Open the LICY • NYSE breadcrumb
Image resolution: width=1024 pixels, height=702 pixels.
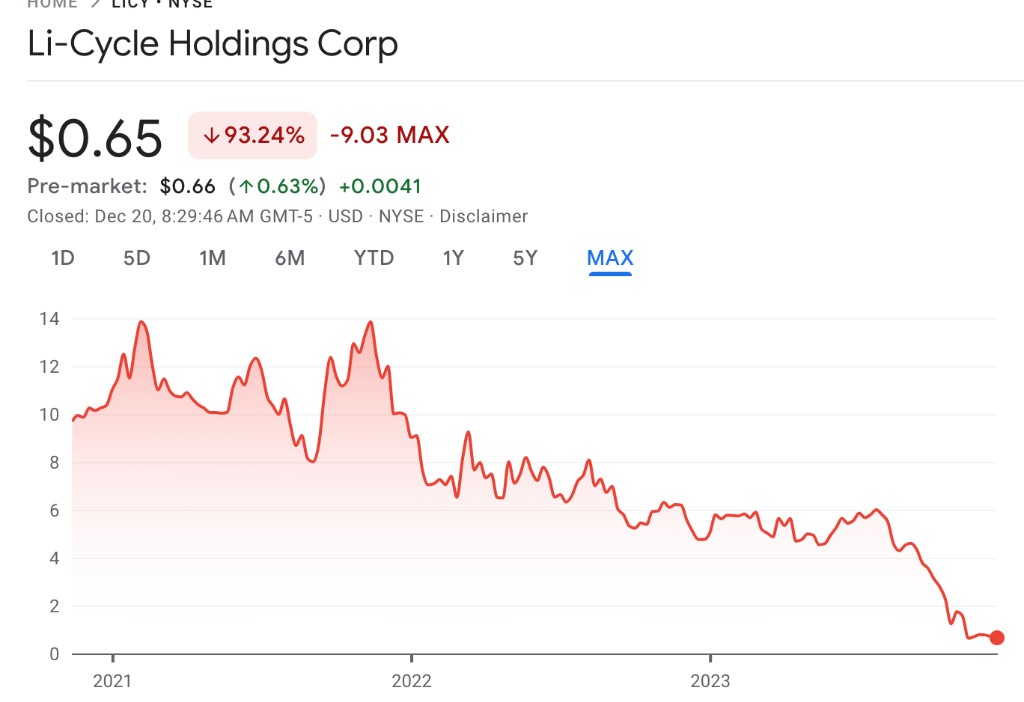pos(162,4)
